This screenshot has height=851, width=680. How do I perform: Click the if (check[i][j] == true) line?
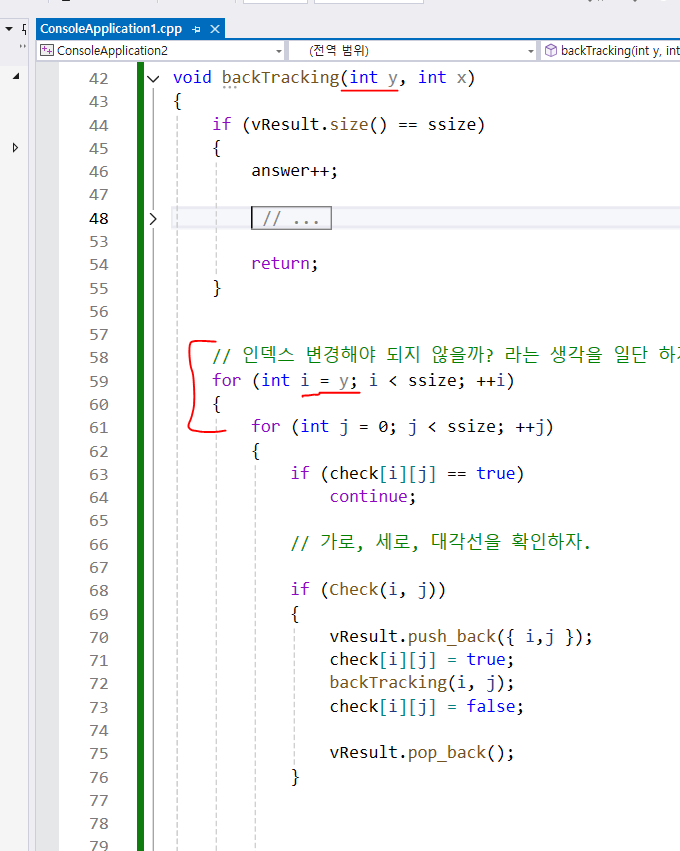click(x=407, y=474)
